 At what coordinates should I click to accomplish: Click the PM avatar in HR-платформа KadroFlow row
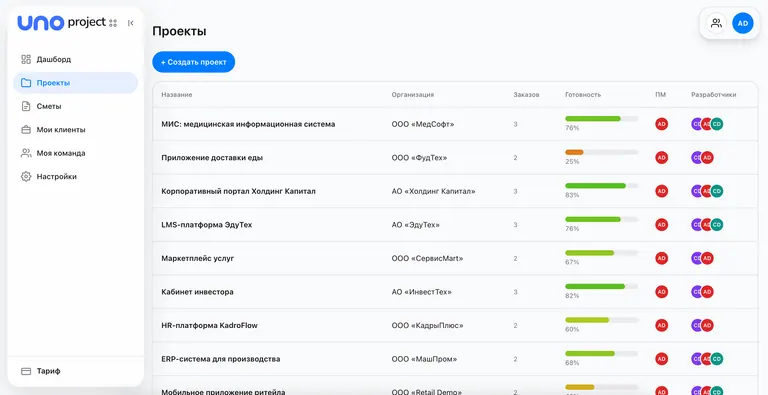pos(662,325)
